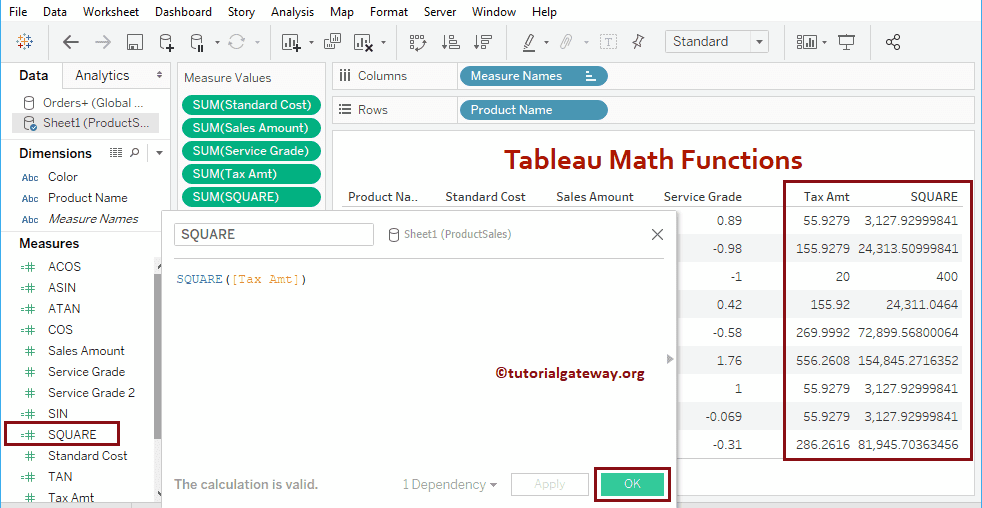Screen dimensions: 982x508
Task: Open the Dashboard menu
Action: 183,12
